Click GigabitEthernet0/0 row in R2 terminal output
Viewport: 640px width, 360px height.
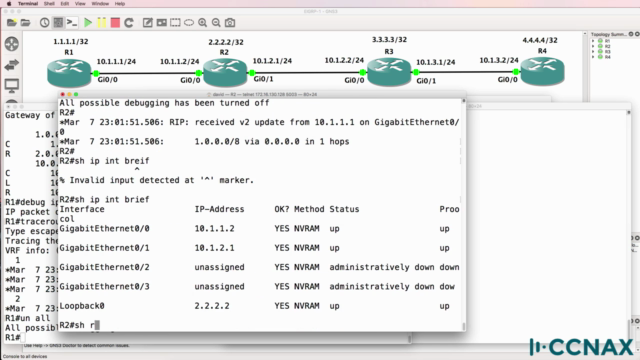pyautogui.click(x=259, y=229)
